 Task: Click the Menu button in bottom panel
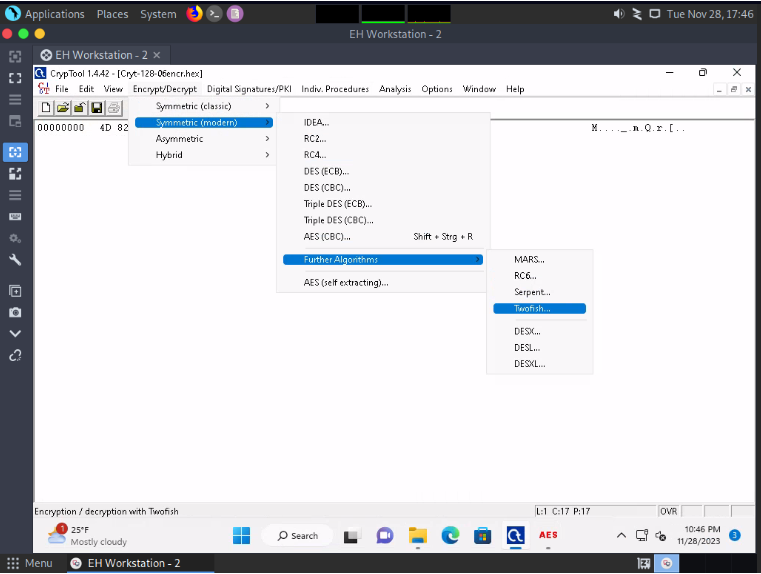click(x=31, y=563)
